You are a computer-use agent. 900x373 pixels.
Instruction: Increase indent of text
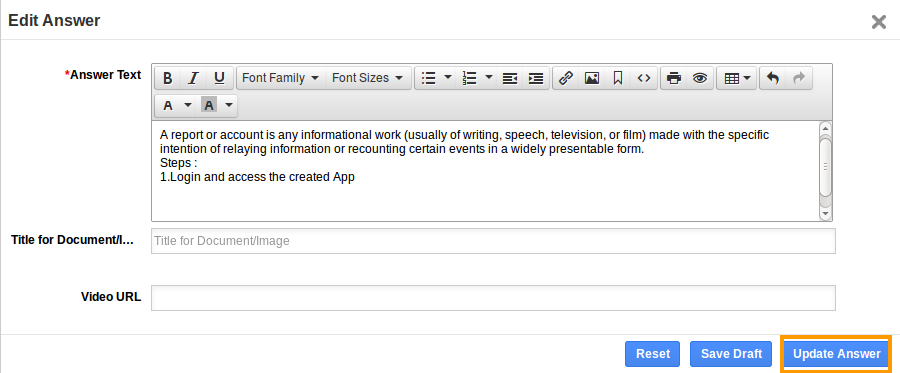tap(536, 78)
